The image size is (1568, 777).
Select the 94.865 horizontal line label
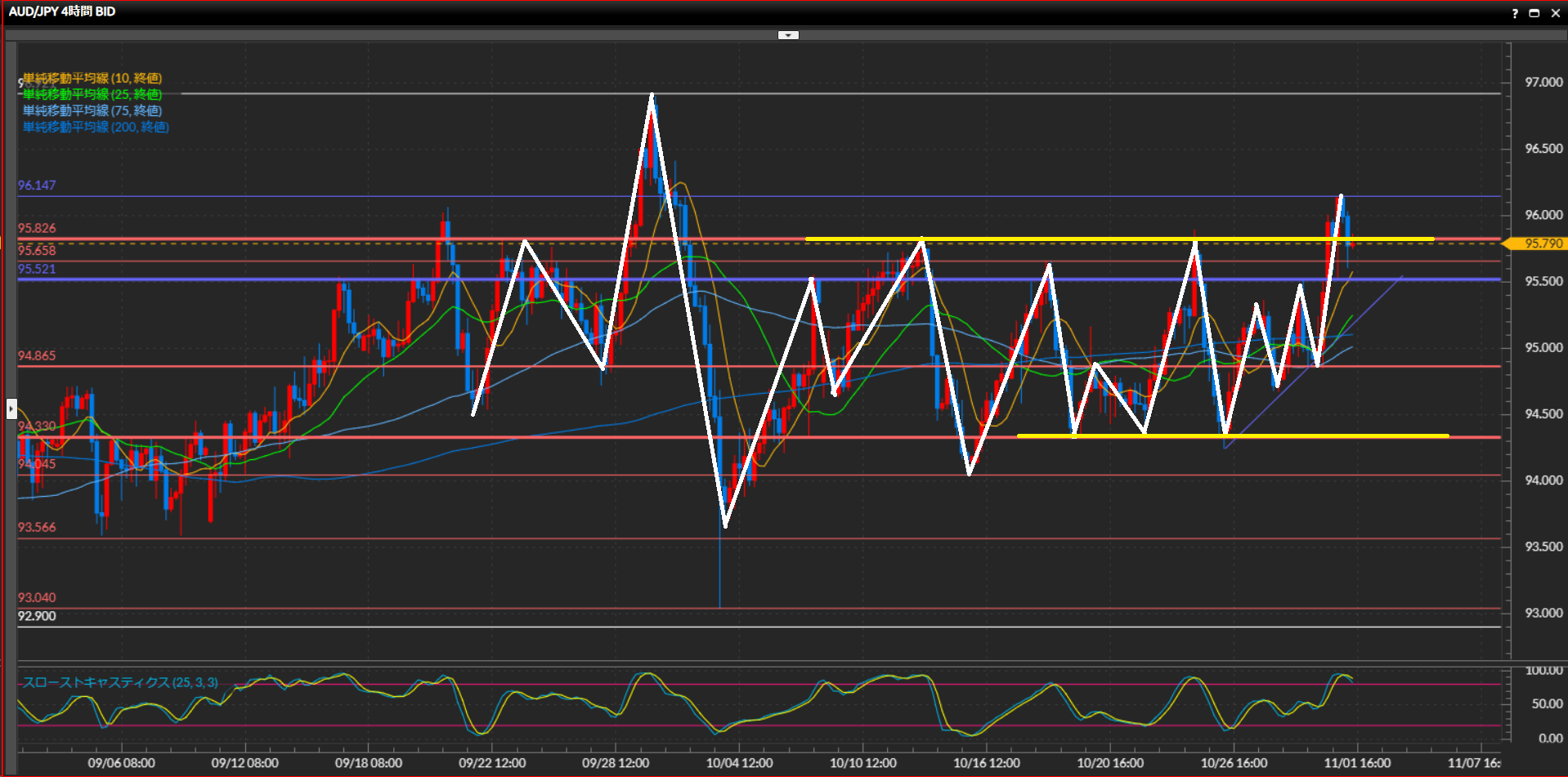point(37,356)
